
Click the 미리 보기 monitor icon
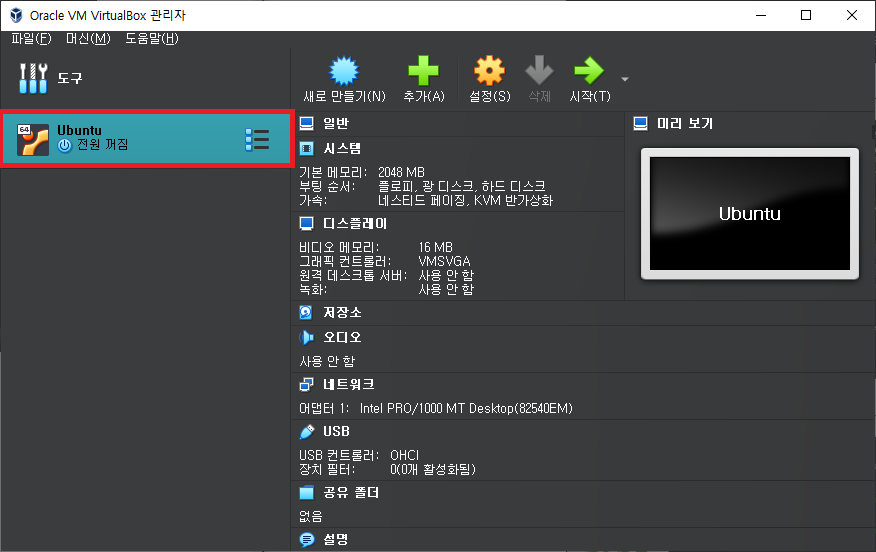(x=640, y=123)
